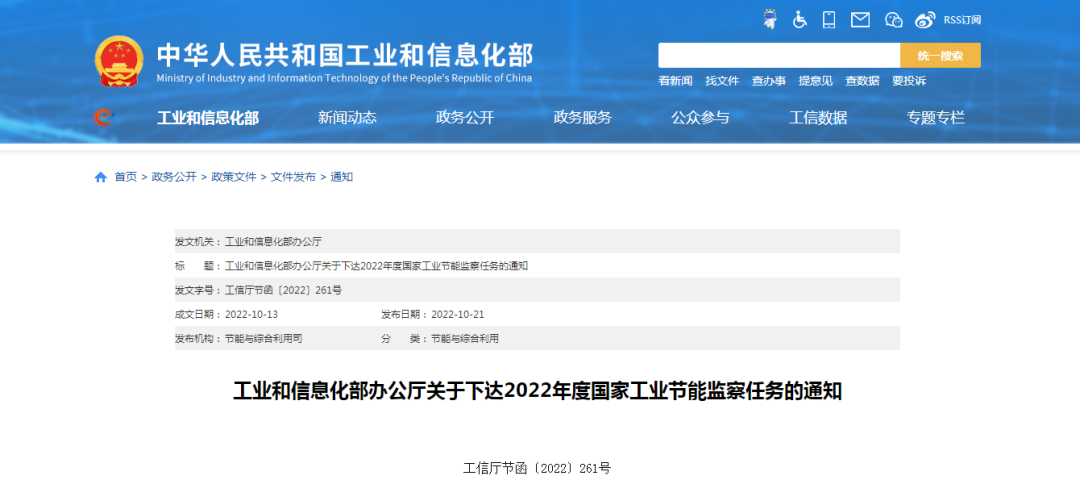Click the wheelchair accessibility icon

click(x=799, y=19)
